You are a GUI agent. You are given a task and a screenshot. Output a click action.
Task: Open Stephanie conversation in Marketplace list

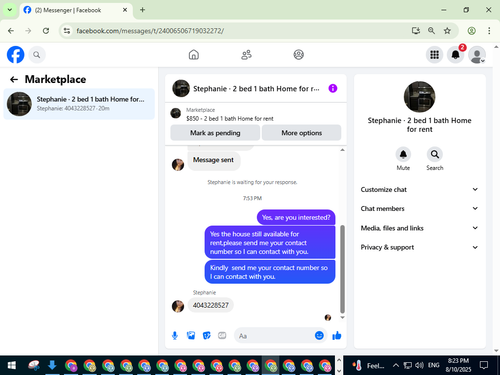point(79,104)
